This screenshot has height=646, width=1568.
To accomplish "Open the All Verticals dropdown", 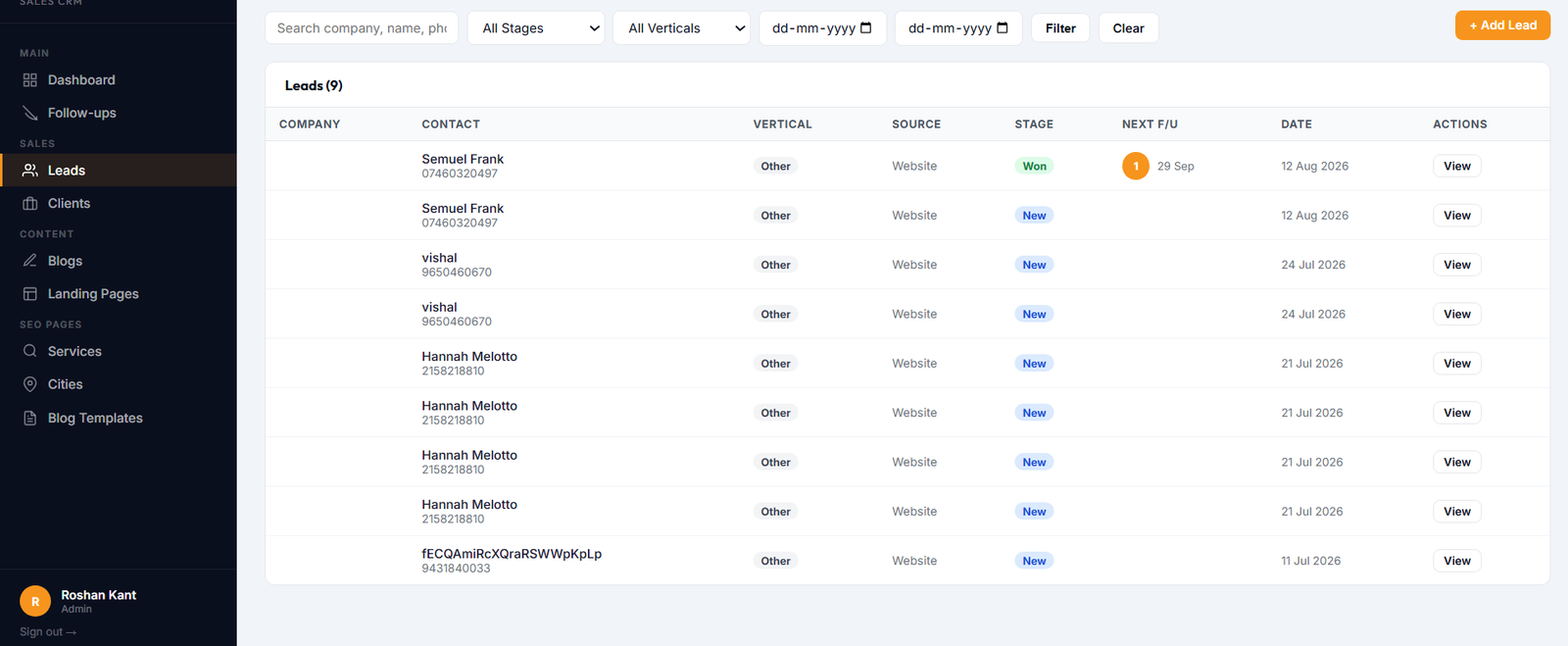I will 682,28.
